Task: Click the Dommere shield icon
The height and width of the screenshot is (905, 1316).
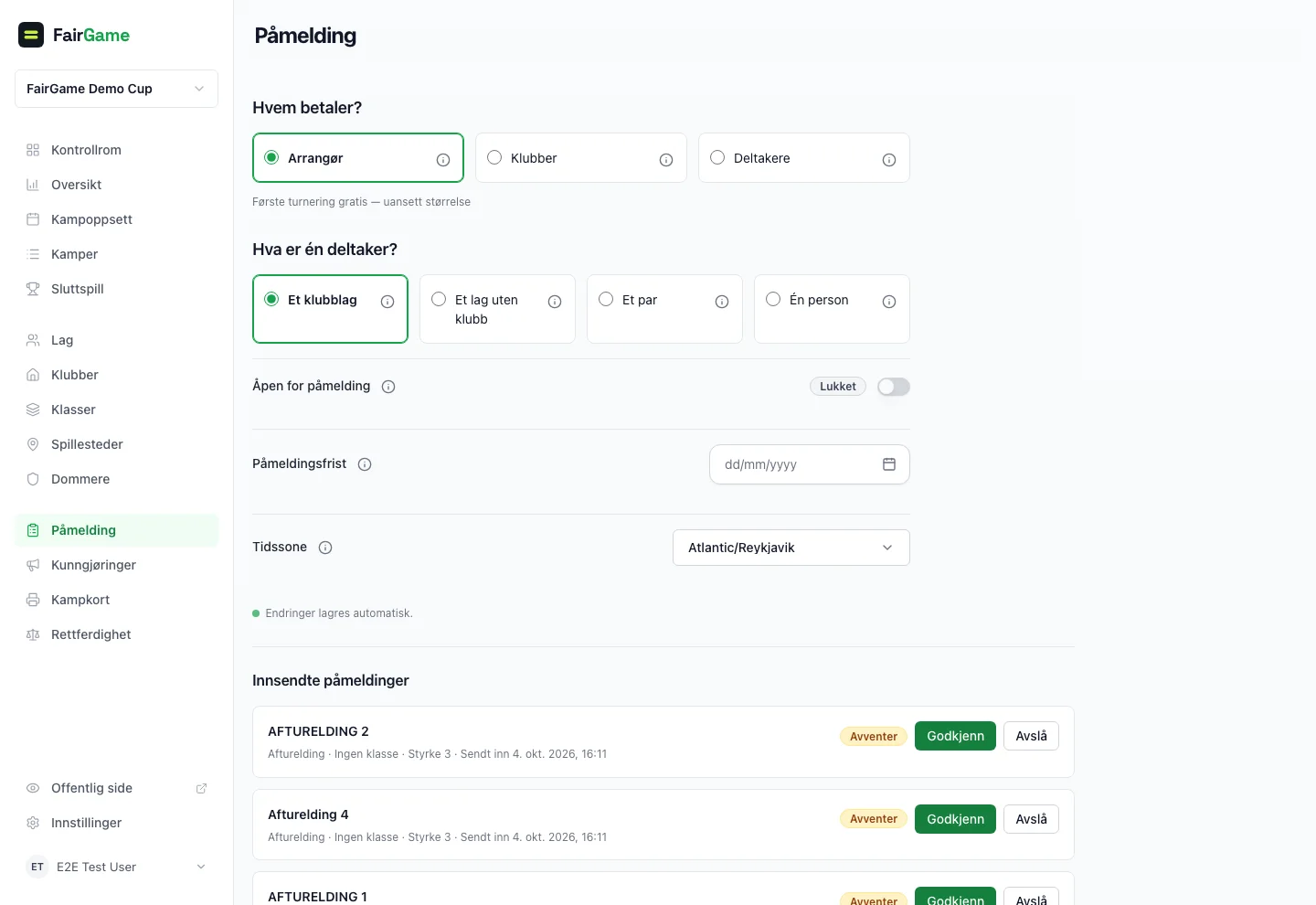Action: tap(33, 479)
